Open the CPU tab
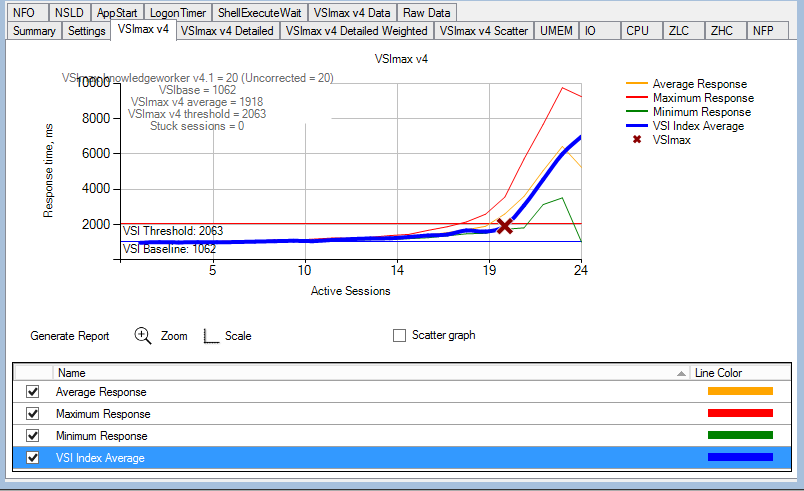The width and height of the screenshot is (804, 491). (x=637, y=31)
